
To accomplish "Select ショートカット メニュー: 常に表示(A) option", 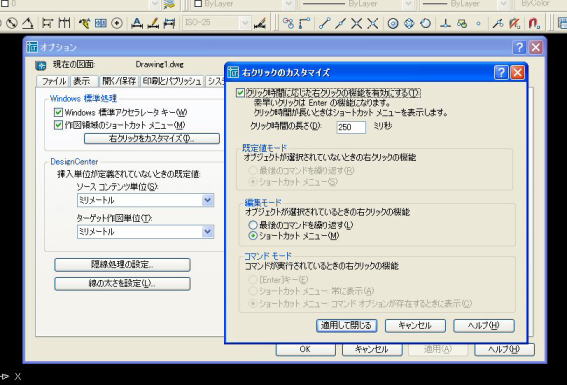I will pyautogui.click(x=253, y=291).
